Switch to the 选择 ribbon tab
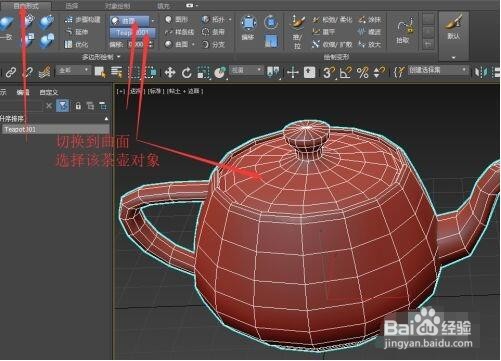 (72, 6)
